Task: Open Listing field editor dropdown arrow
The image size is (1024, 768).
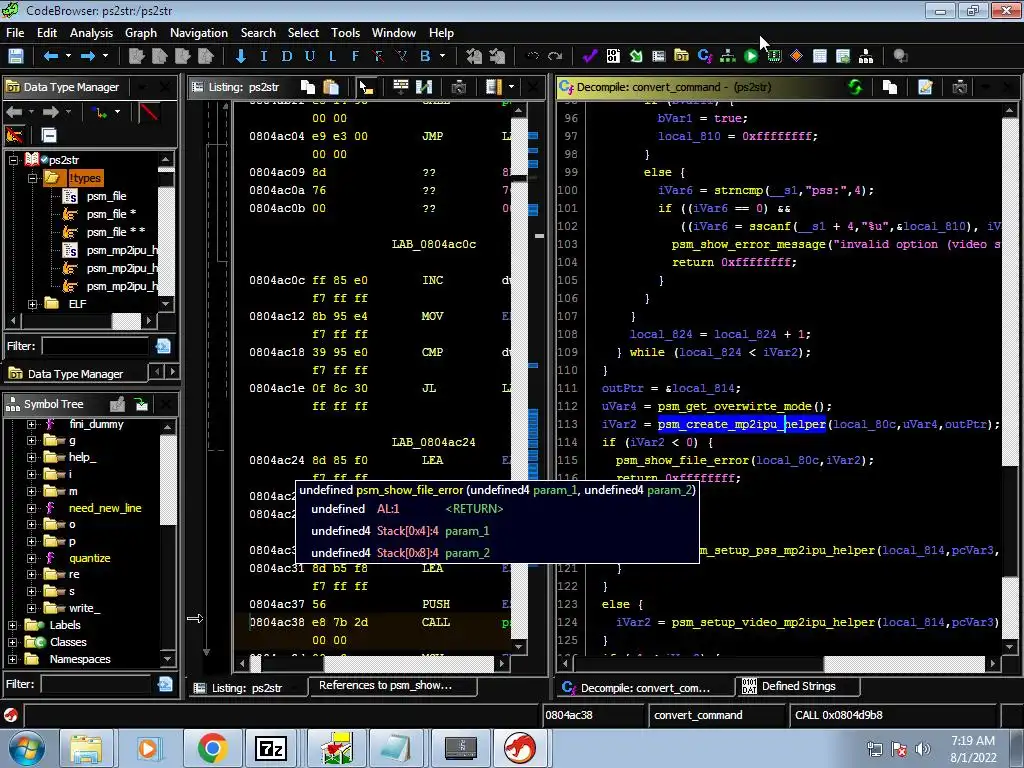Action: [511, 86]
